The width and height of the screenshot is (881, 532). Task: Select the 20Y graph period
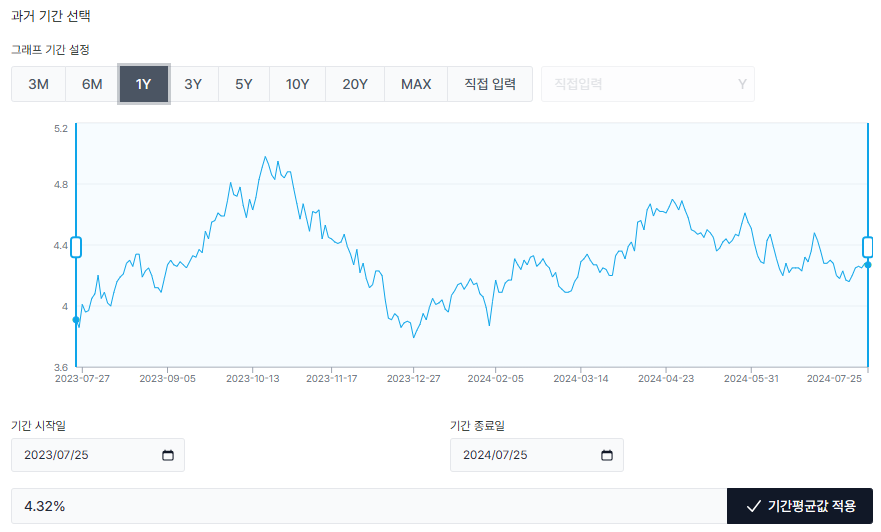[355, 84]
